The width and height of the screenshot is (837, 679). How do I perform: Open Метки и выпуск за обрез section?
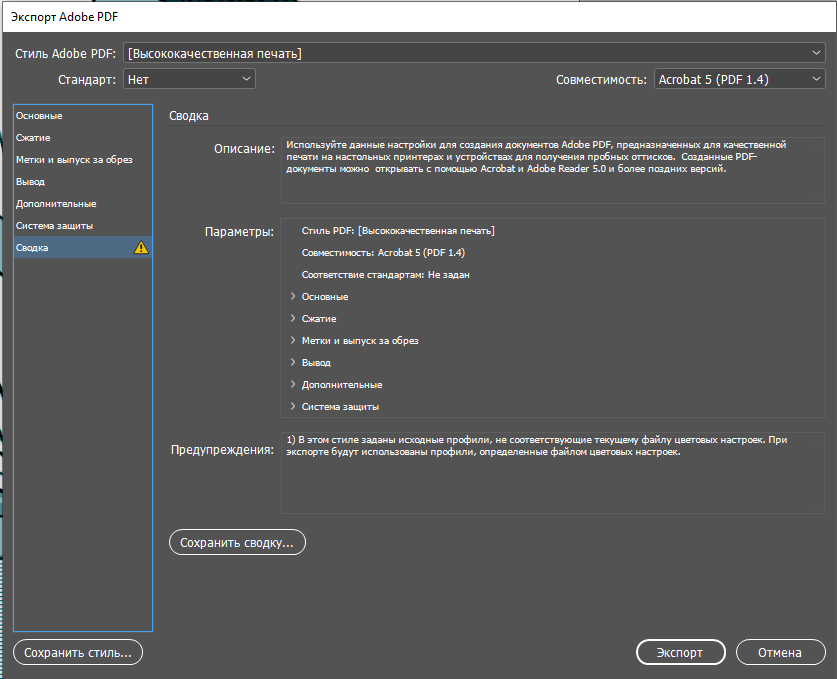[83, 160]
